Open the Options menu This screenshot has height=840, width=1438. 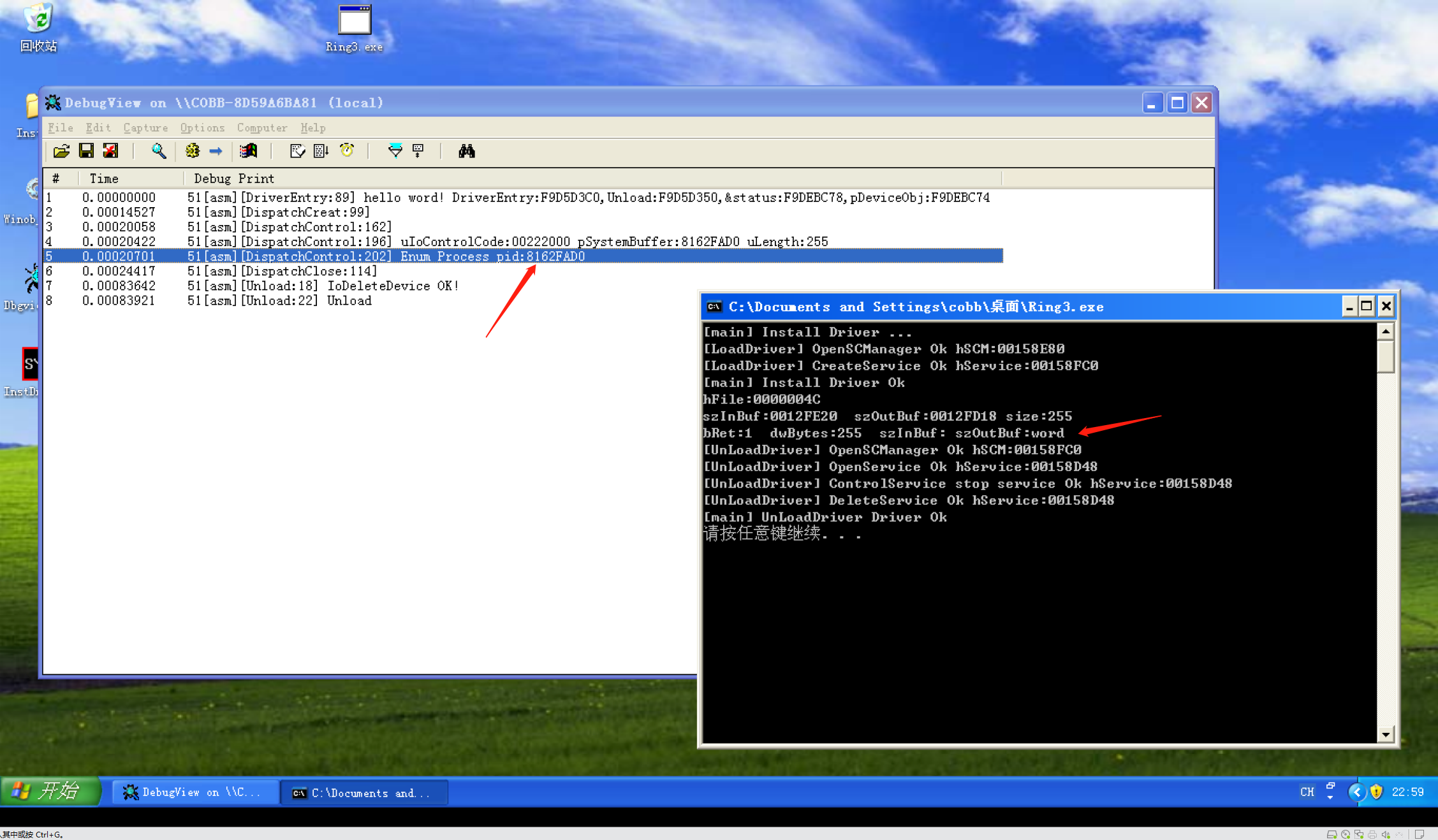click(202, 127)
